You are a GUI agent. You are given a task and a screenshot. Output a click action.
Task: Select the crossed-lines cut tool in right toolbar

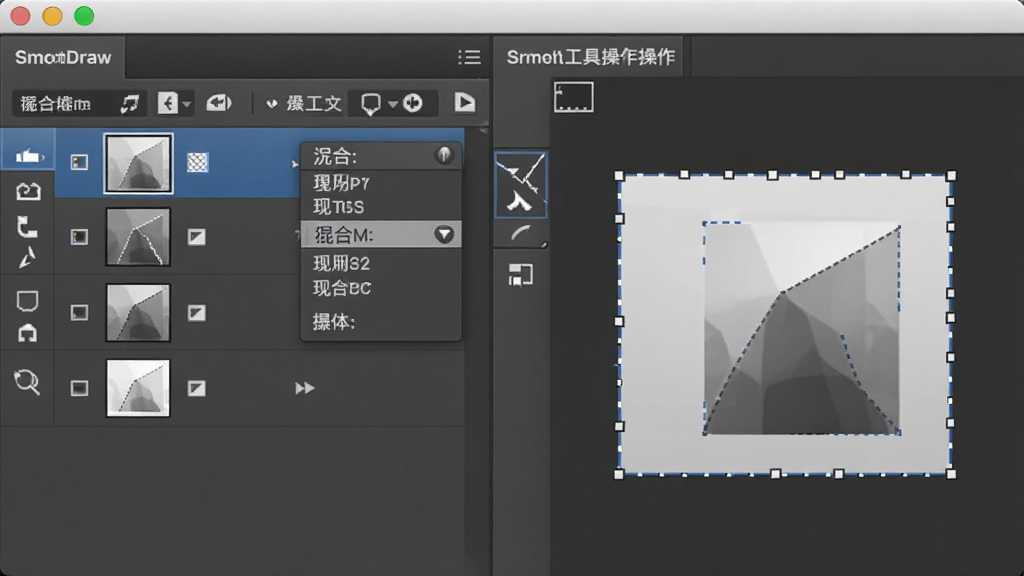(x=520, y=173)
